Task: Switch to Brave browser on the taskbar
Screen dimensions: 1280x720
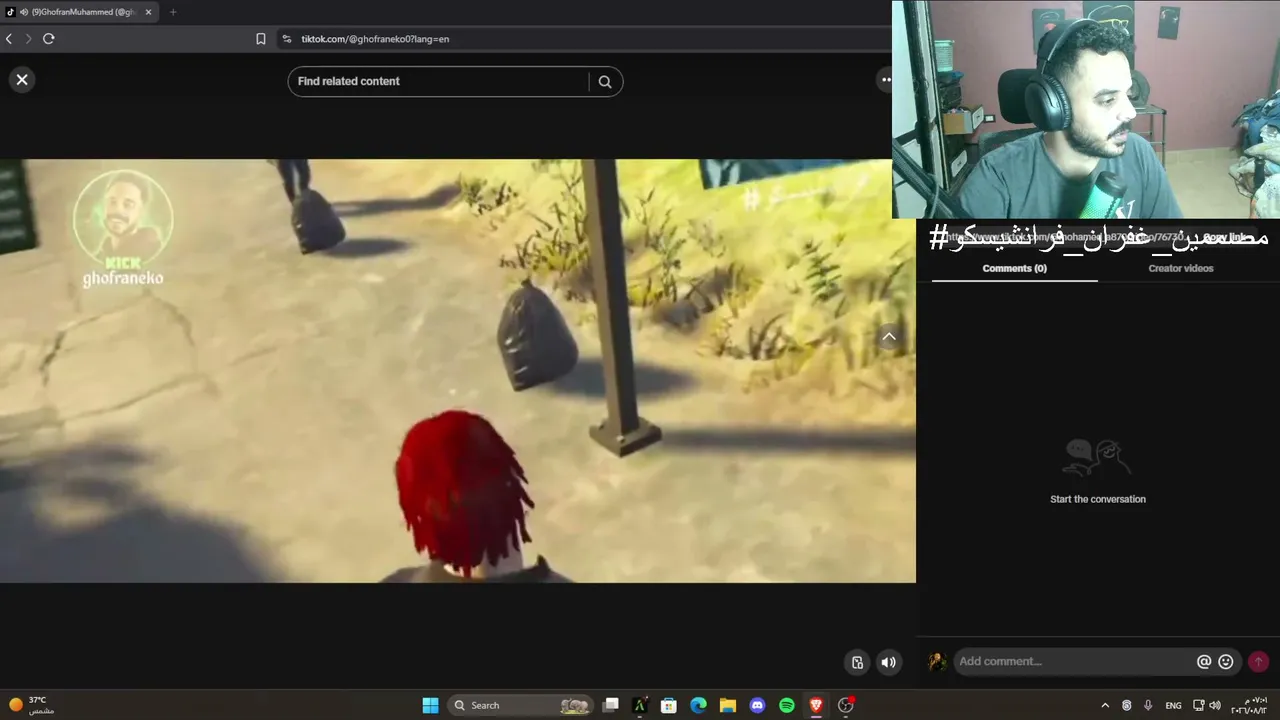Action: click(816, 705)
